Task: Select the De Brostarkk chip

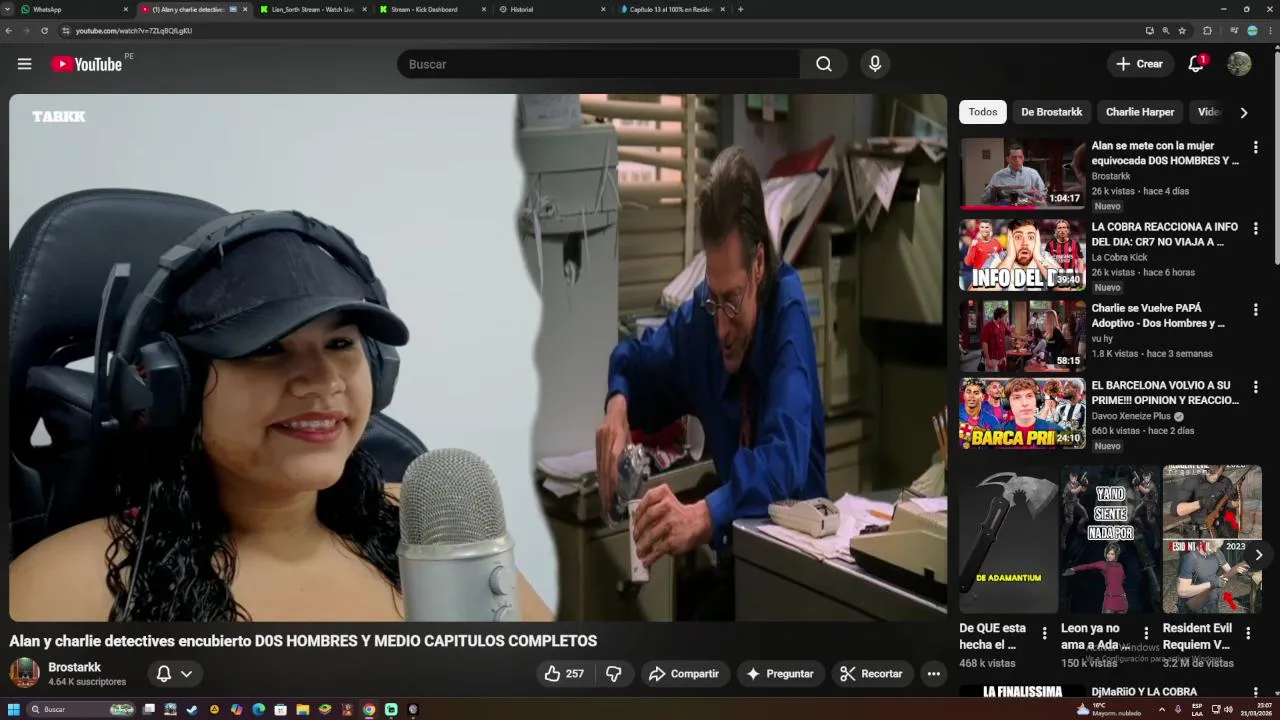Action: click(1051, 112)
